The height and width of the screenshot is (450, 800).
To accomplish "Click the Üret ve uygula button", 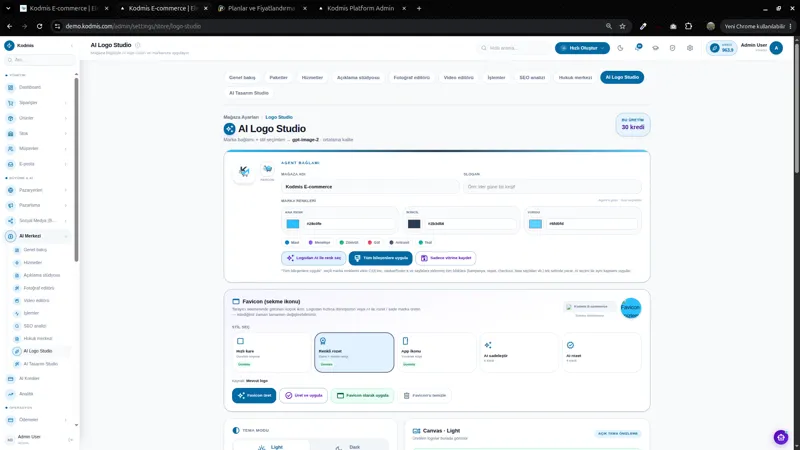I will click(304, 395).
